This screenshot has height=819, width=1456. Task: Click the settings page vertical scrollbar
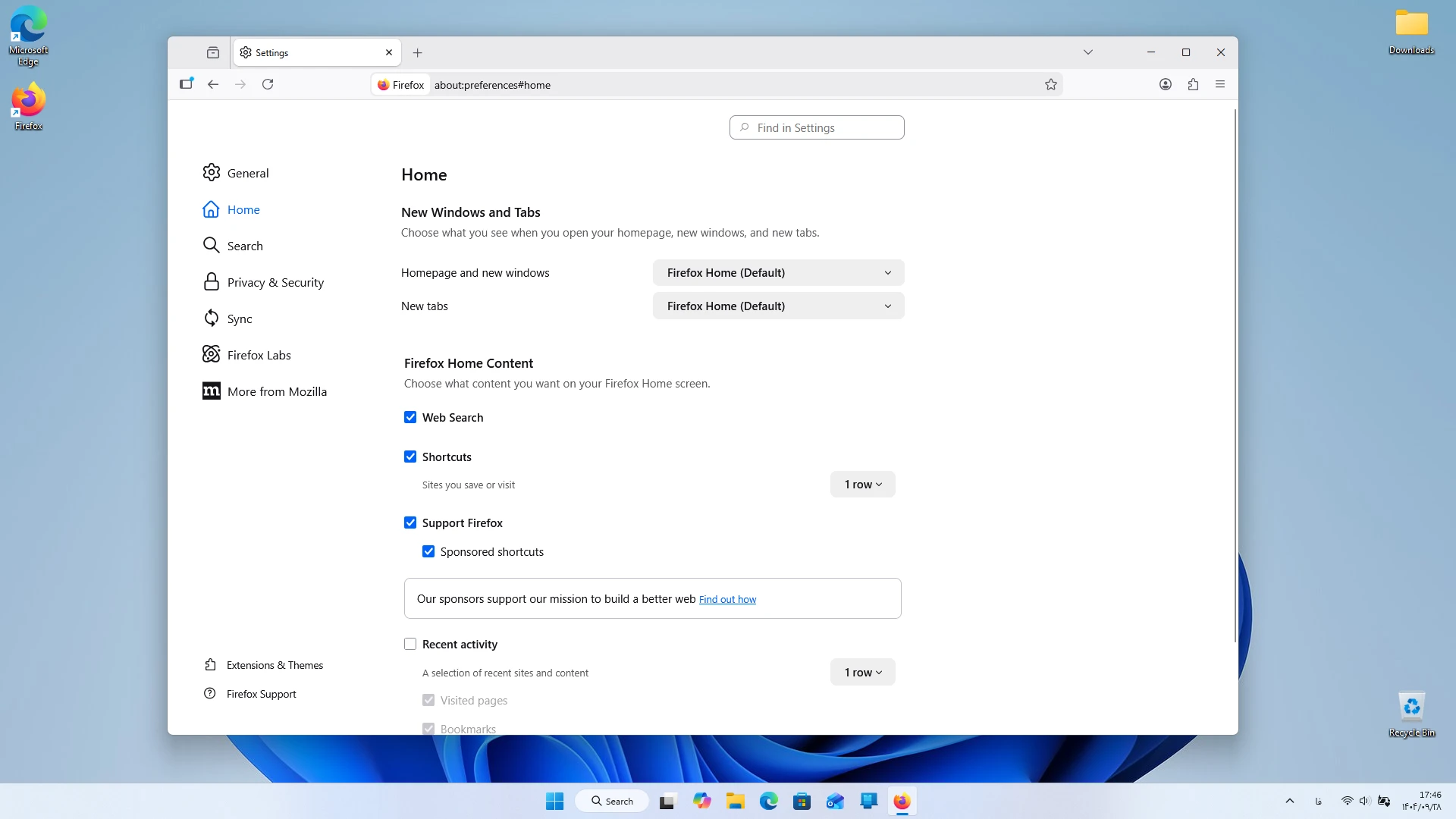tap(1235, 375)
